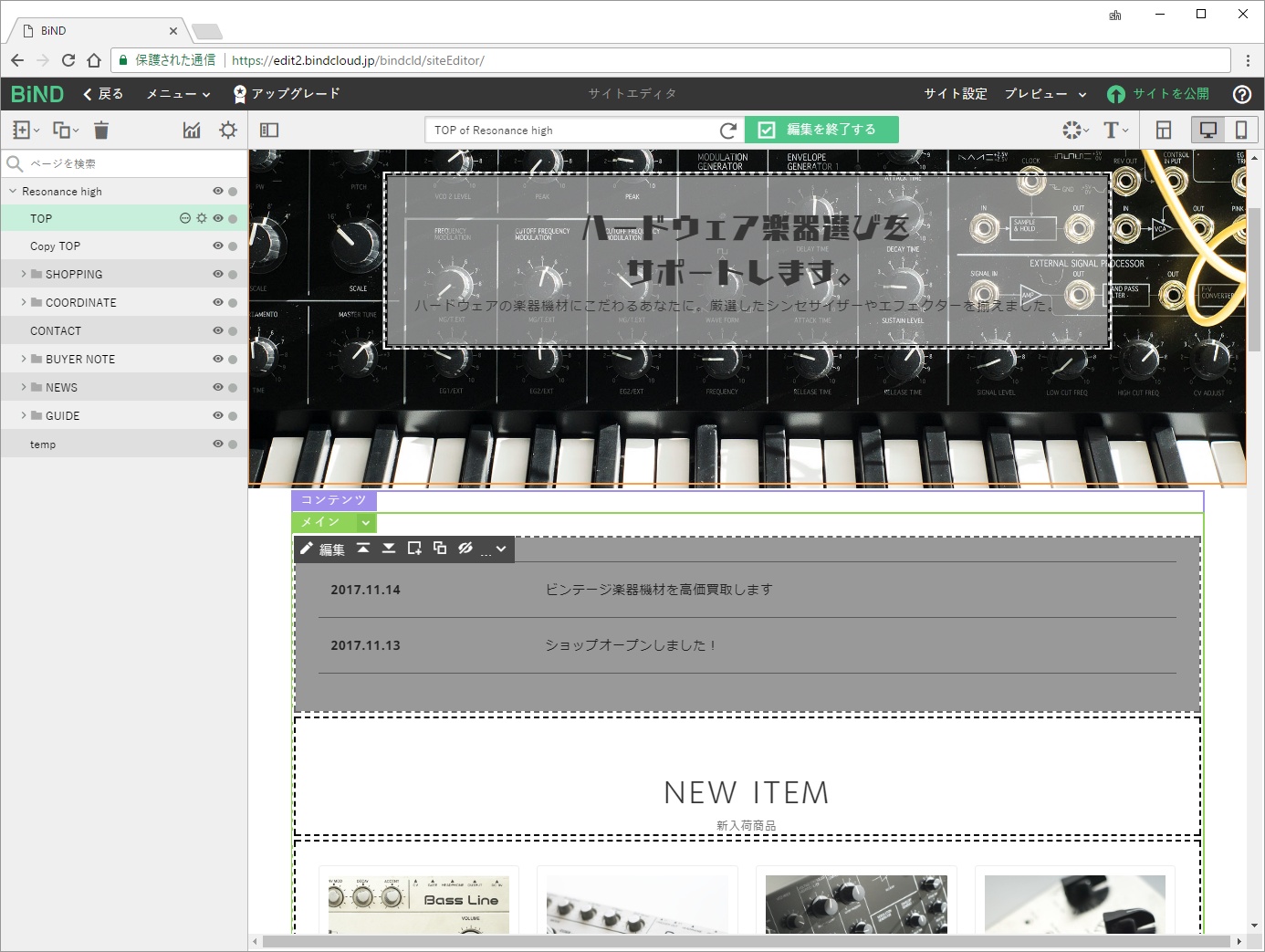Publish the site with サイトを公開

pos(1170,93)
